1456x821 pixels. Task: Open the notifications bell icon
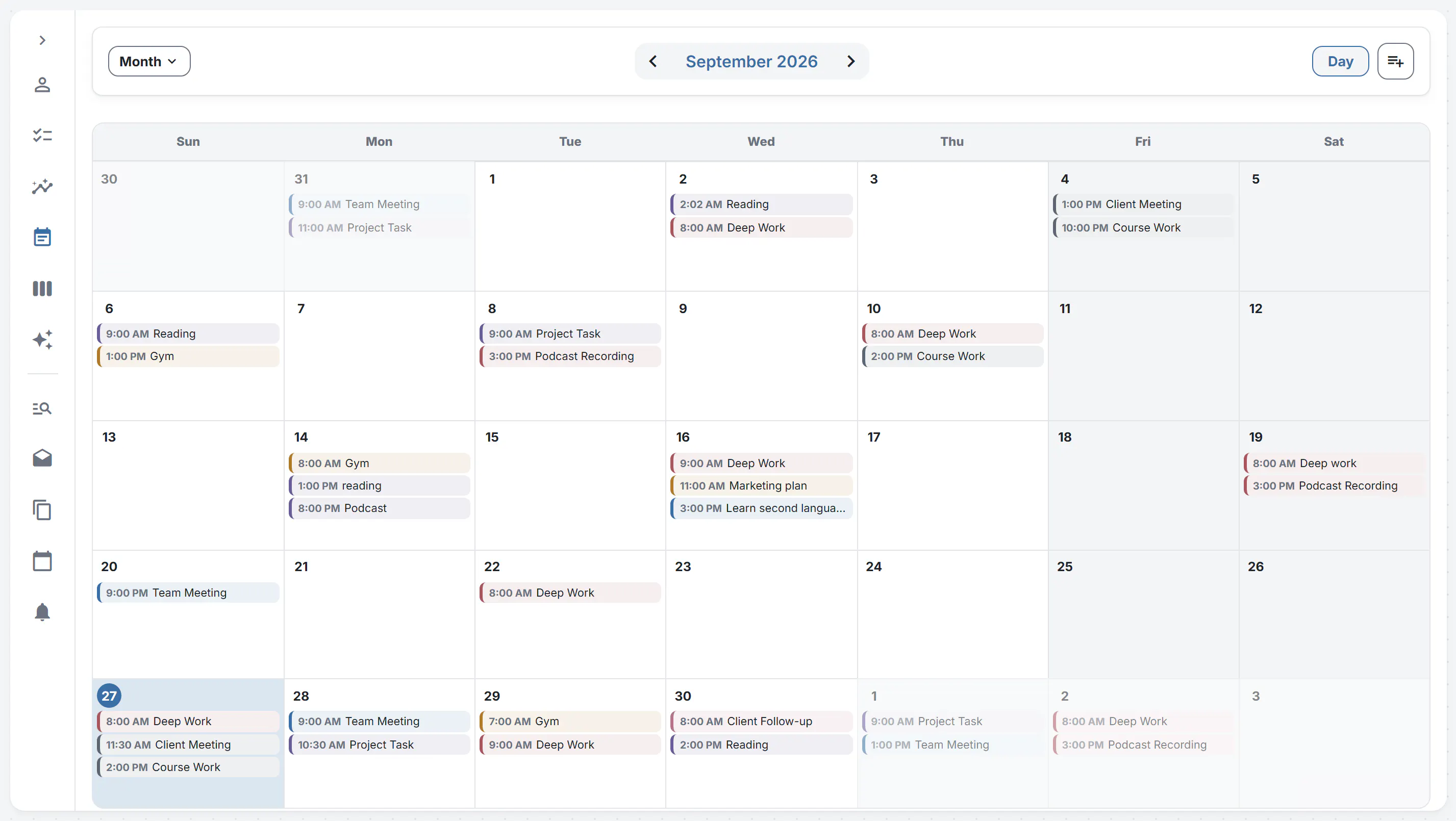(x=42, y=612)
